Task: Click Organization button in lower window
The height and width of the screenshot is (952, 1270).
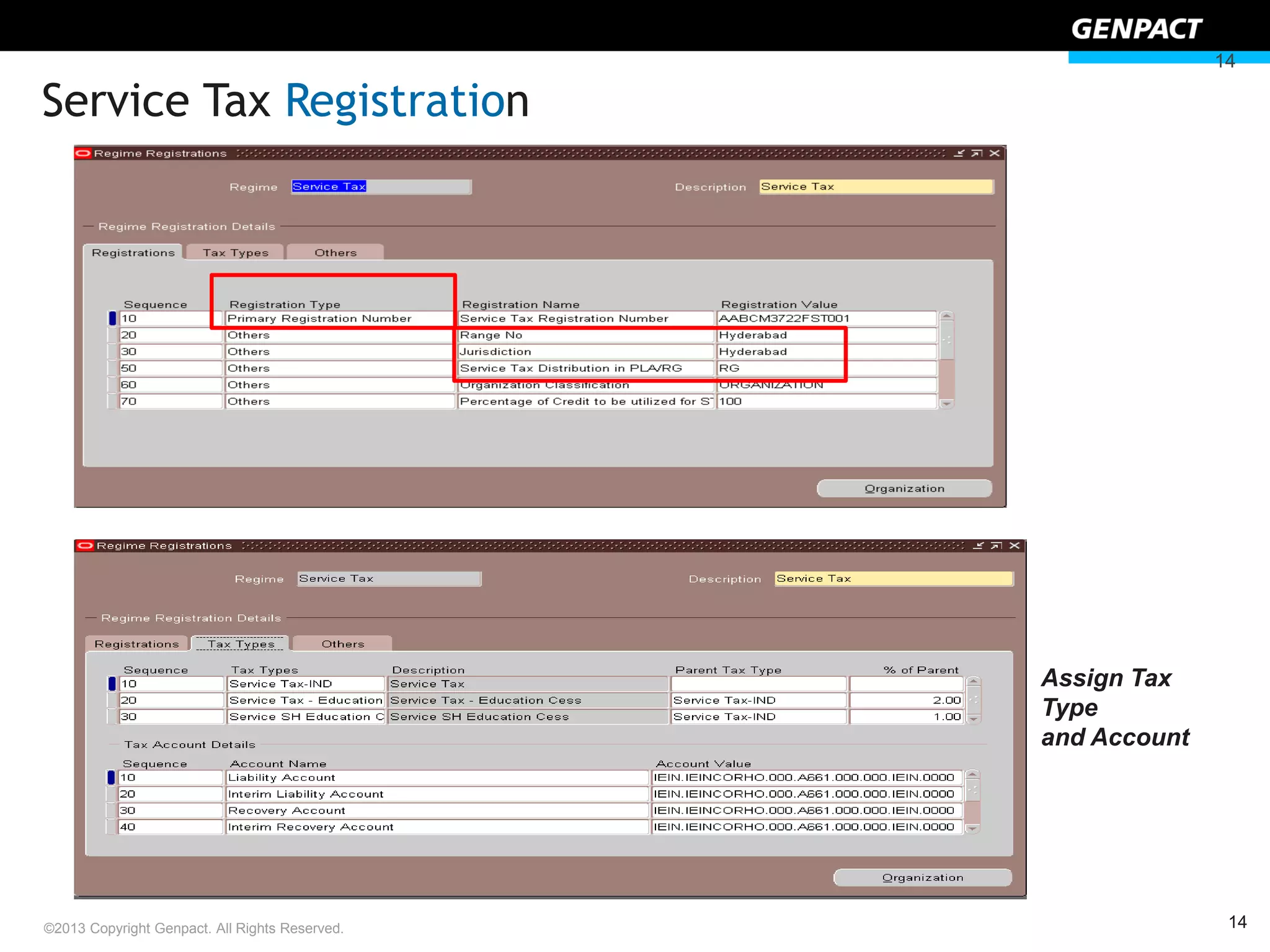Action: point(923,878)
